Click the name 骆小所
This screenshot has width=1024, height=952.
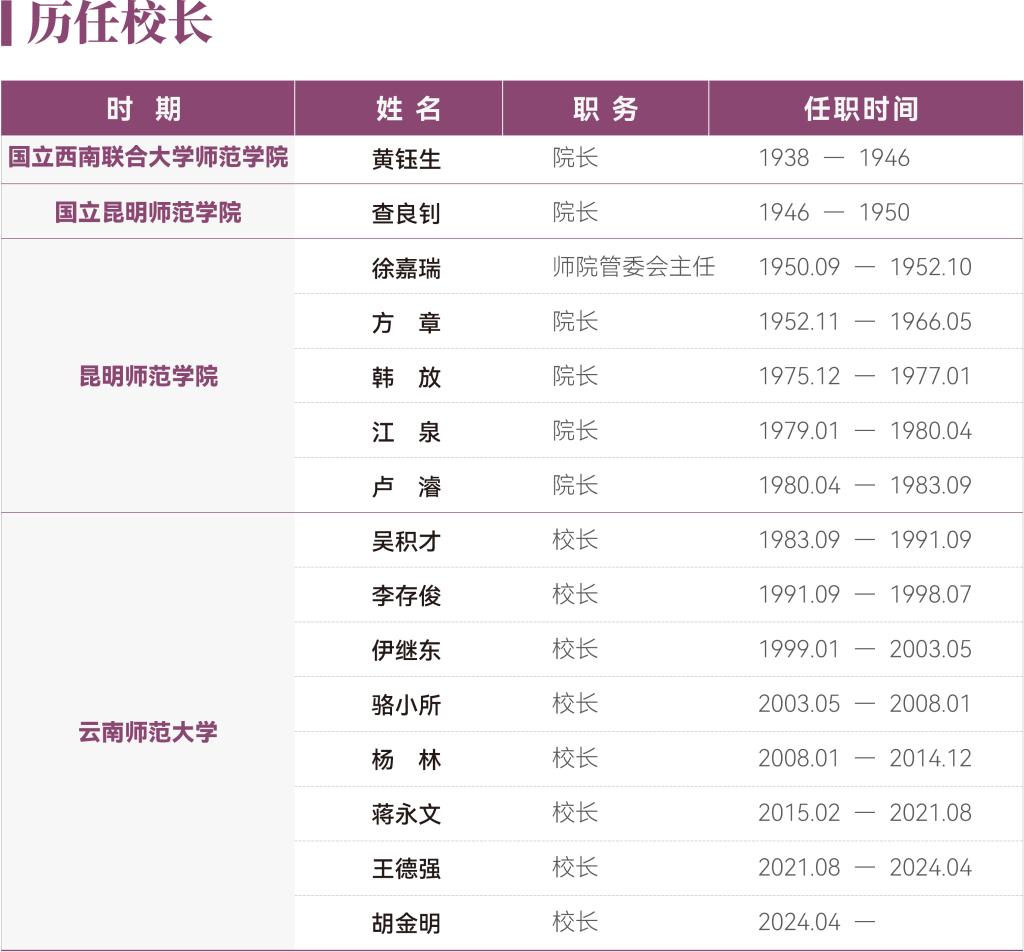pyautogui.click(x=406, y=705)
